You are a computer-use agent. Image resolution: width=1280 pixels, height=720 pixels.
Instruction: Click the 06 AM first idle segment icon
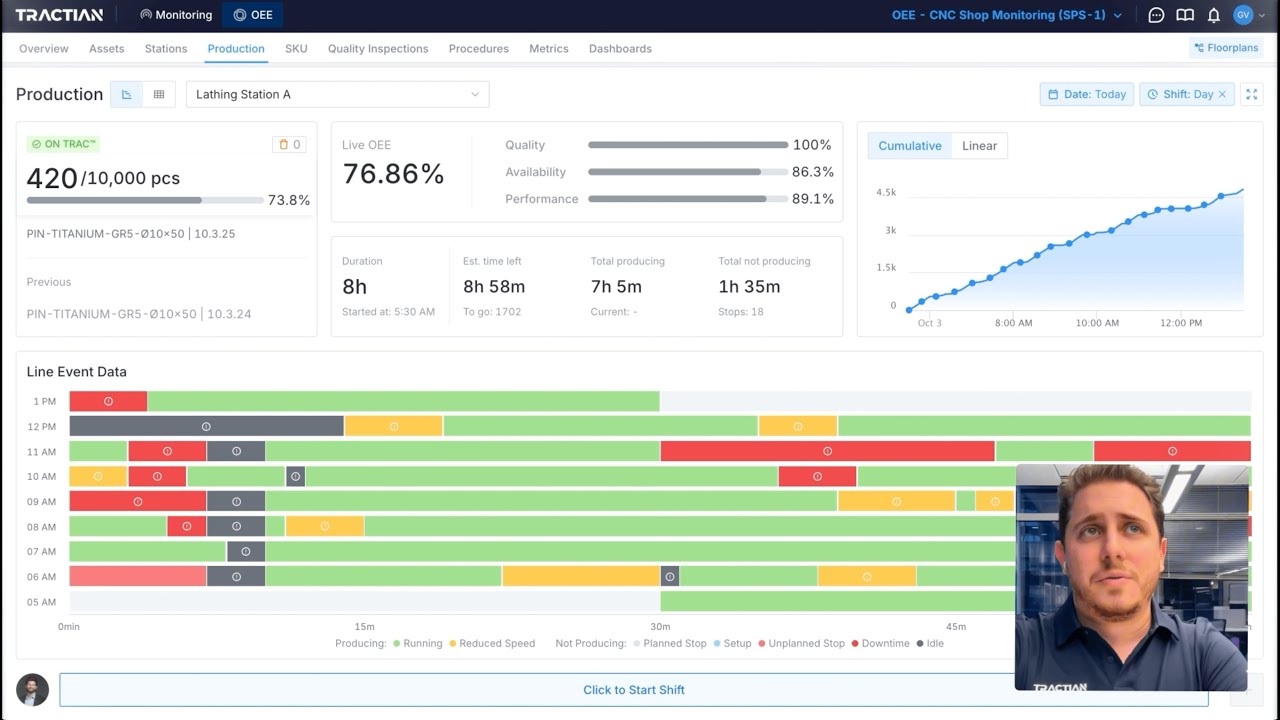tap(236, 576)
